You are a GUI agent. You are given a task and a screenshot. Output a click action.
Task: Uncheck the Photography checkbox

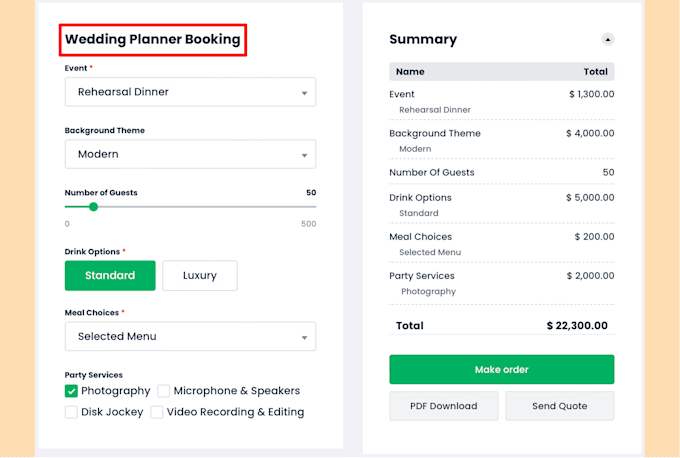pos(71,391)
